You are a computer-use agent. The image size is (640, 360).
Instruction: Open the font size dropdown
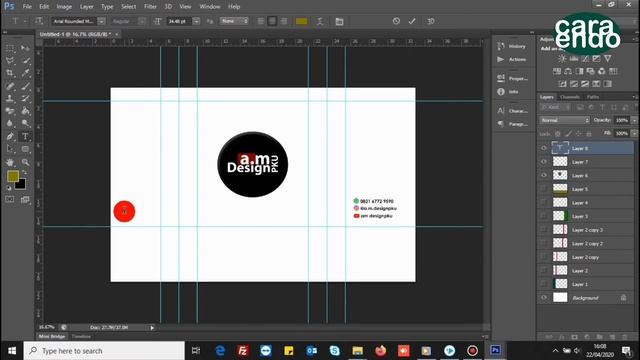point(196,21)
